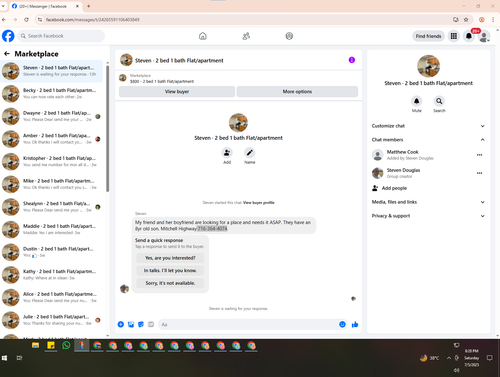Viewport: 500px width, 377px height.
Task: Open options for Matthew Cook member
Action: pyautogui.click(x=479, y=155)
